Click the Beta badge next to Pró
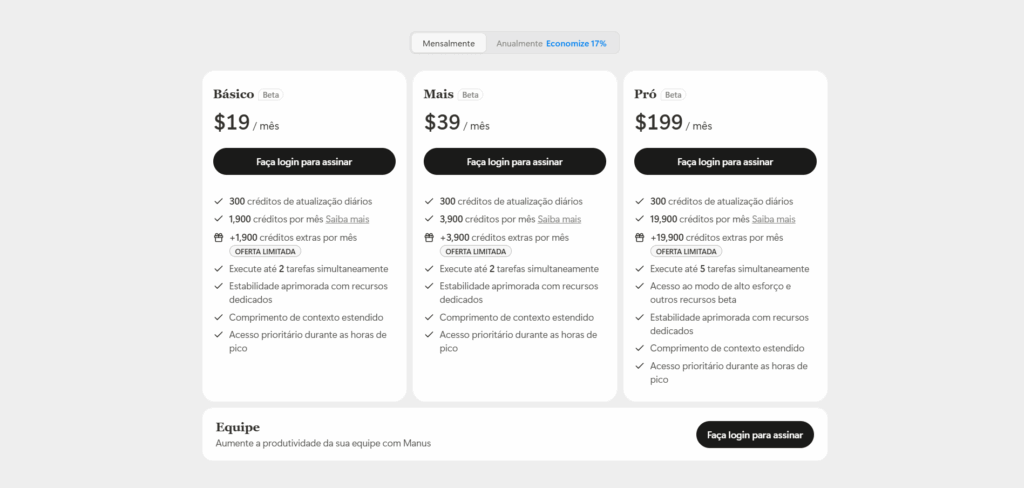This screenshot has width=1024, height=488. coord(673,95)
